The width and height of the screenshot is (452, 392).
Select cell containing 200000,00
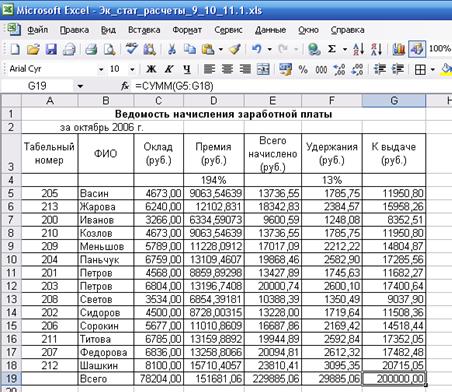394,379
